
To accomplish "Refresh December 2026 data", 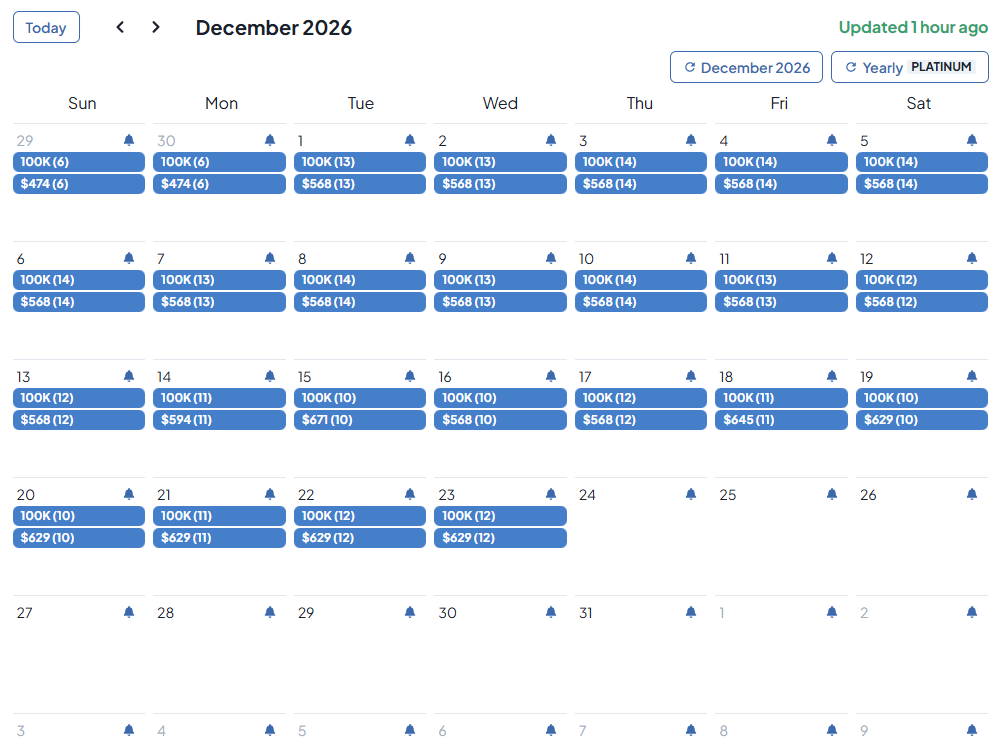I will tap(746, 67).
